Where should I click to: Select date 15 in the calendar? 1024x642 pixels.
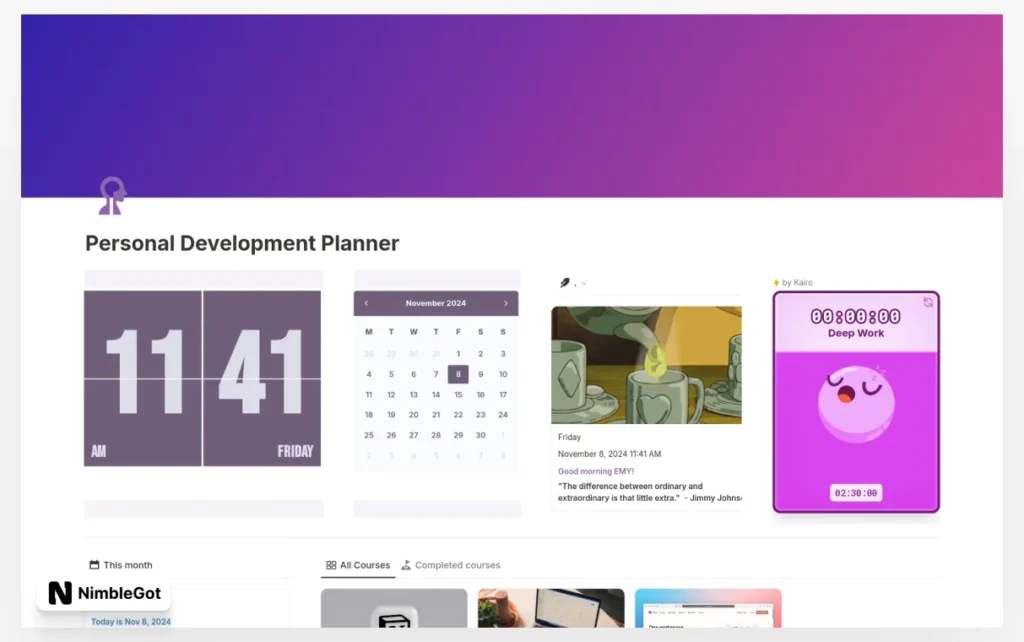[458, 394]
